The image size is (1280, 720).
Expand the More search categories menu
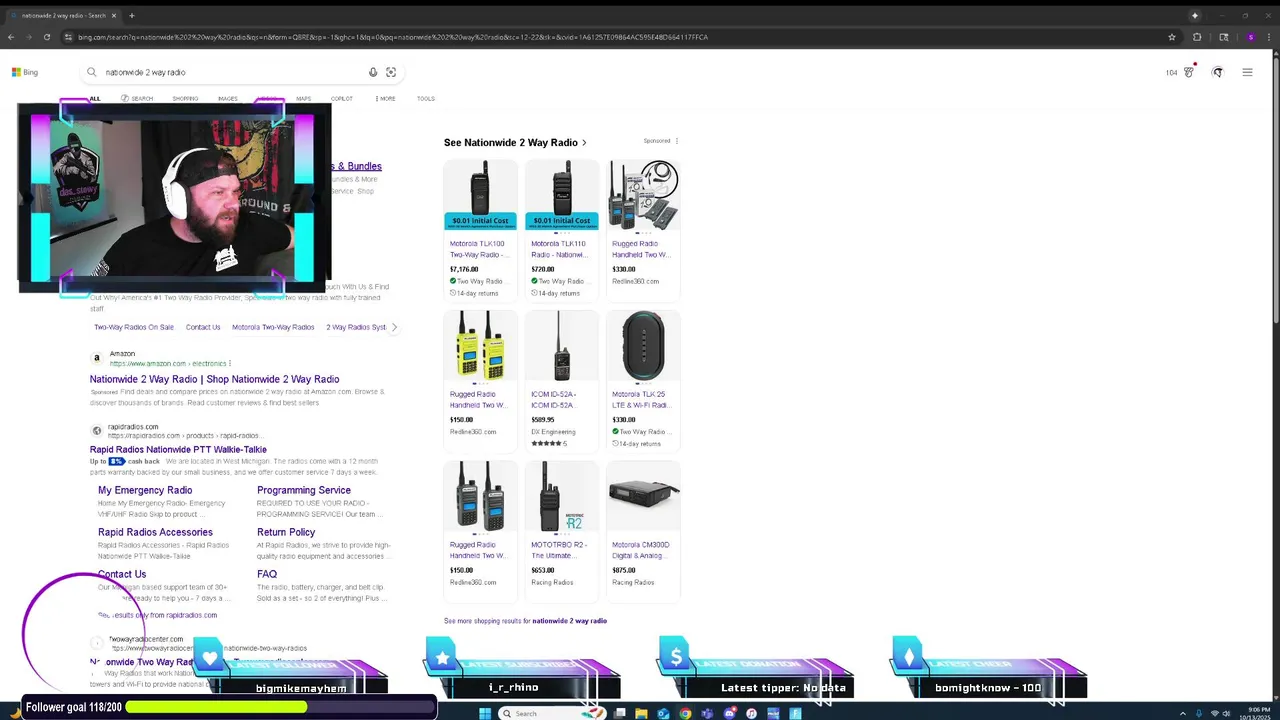[386, 99]
